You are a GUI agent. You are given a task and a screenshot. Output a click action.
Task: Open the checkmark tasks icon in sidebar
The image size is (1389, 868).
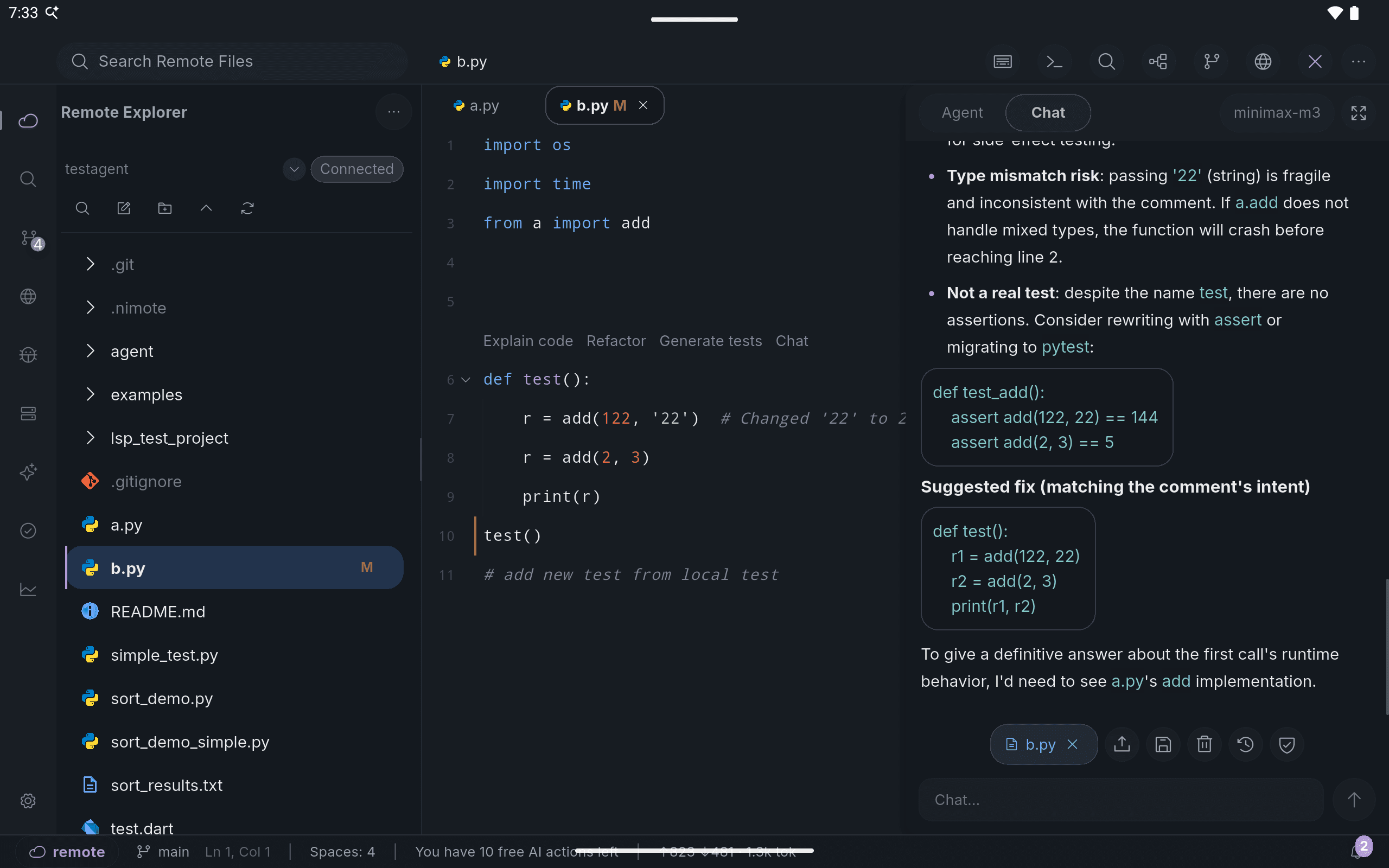pyautogui.click(x=28, y=531)
